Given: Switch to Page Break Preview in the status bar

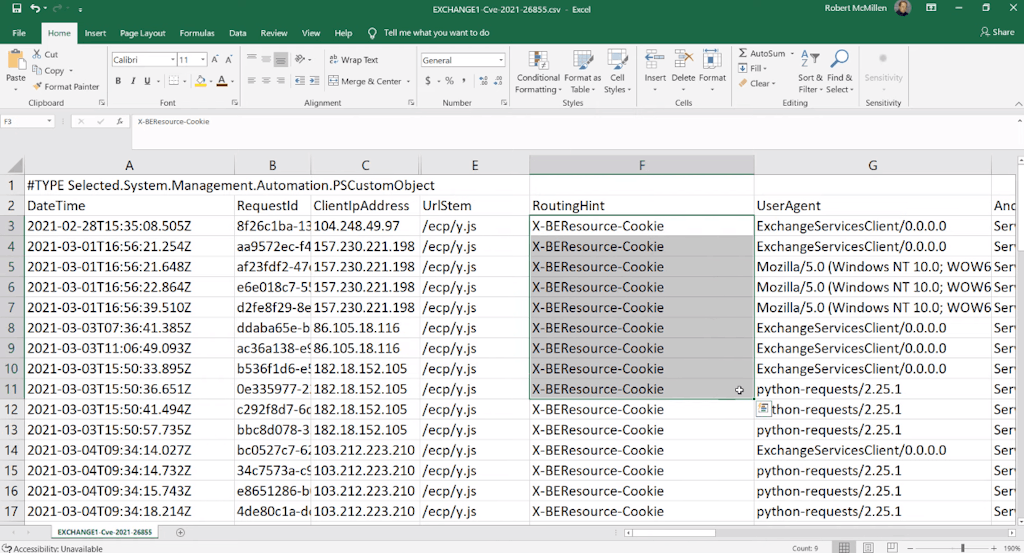Looking at the screenshot, I should point(891,548).
